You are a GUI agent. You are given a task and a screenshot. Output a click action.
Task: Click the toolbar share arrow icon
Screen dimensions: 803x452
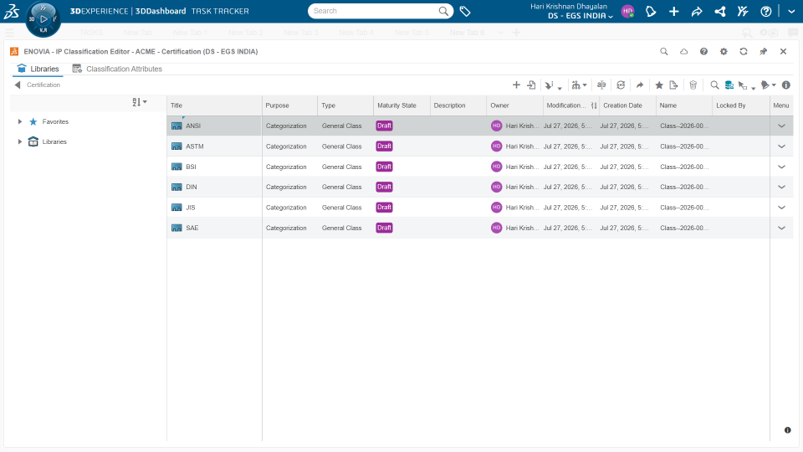[640, 85]
